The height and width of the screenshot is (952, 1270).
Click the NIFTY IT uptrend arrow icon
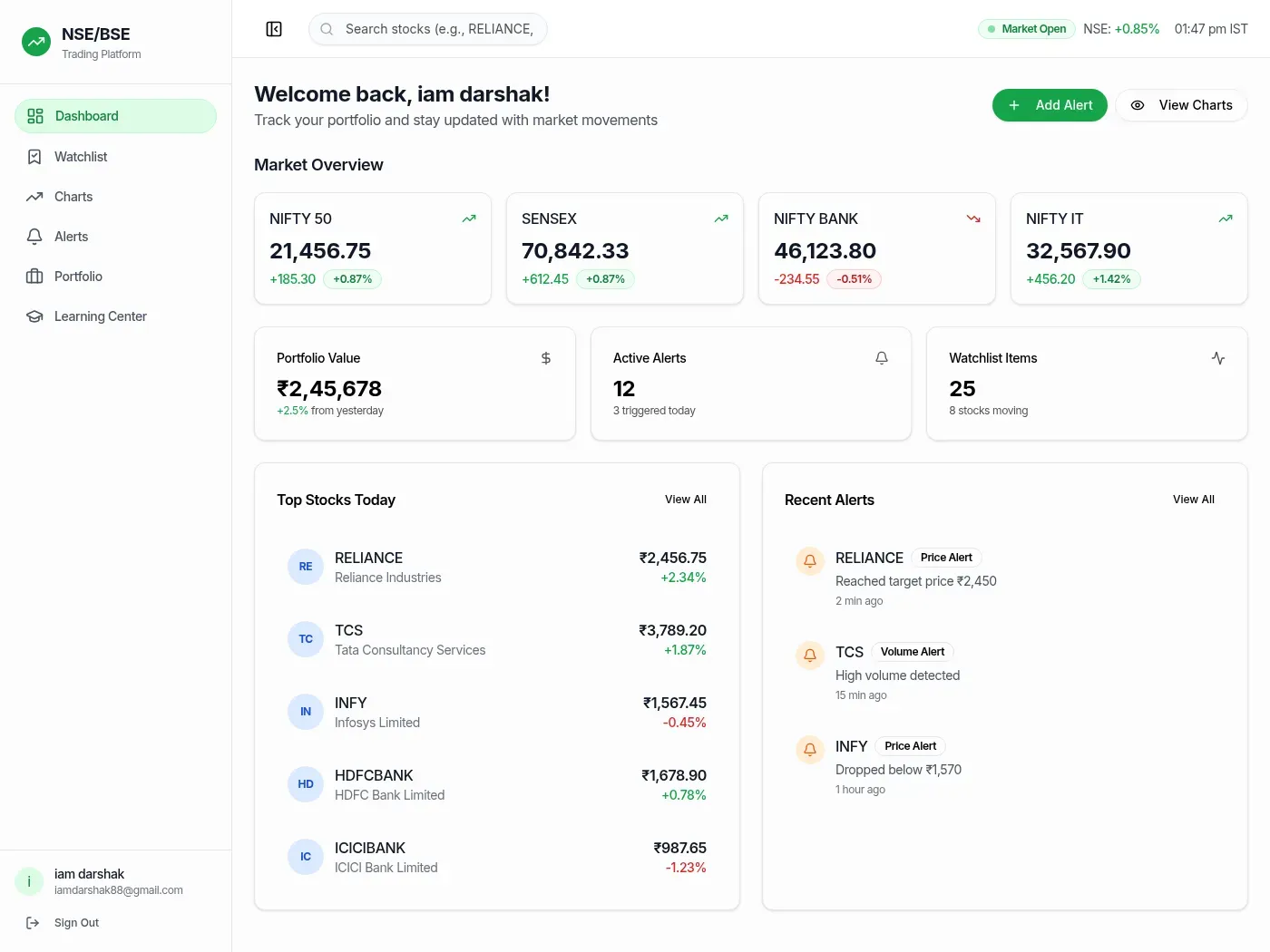click(x=1226, y=219)
